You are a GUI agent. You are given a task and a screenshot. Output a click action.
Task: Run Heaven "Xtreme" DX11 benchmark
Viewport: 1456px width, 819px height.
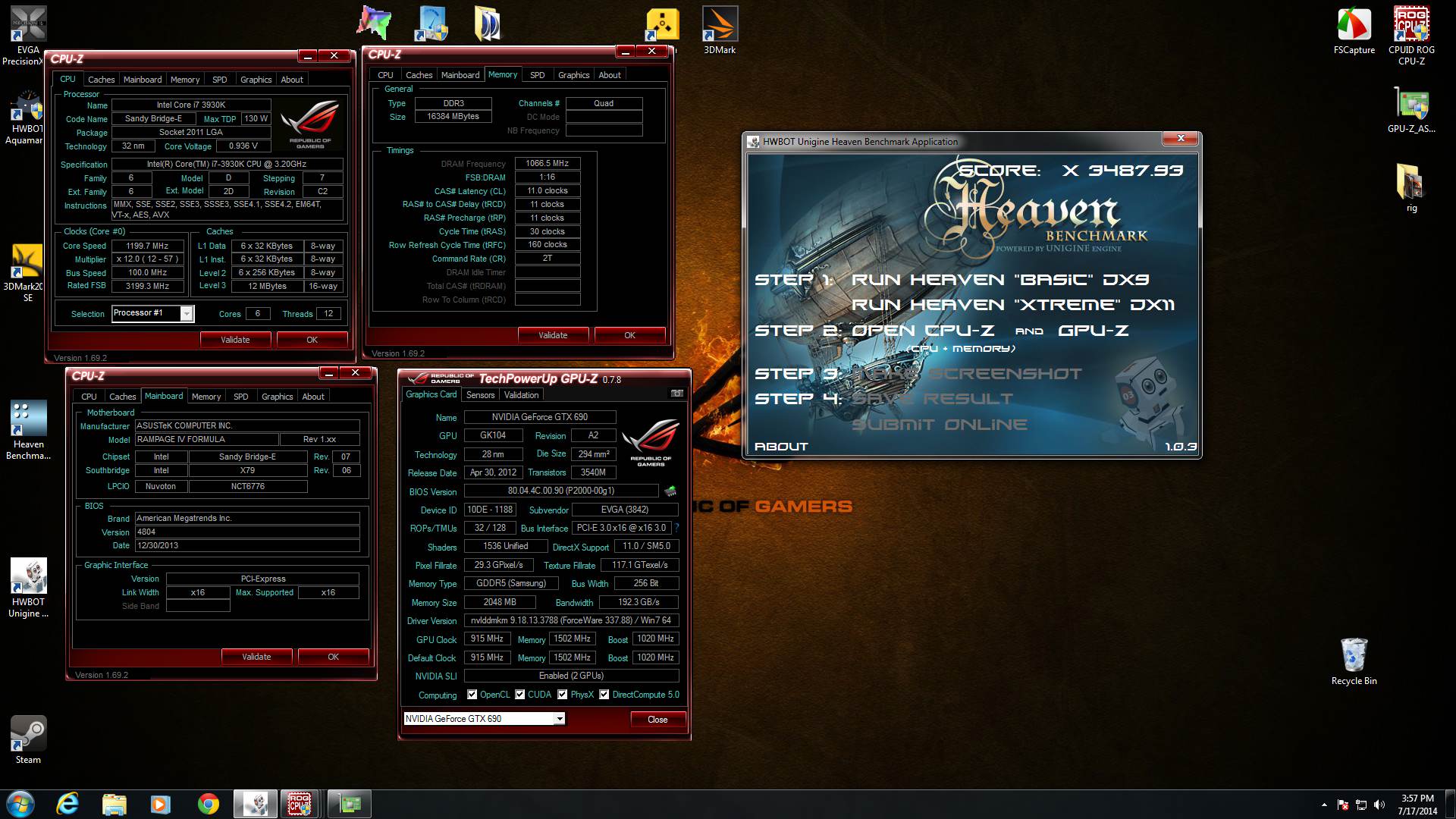(1013, 305)
